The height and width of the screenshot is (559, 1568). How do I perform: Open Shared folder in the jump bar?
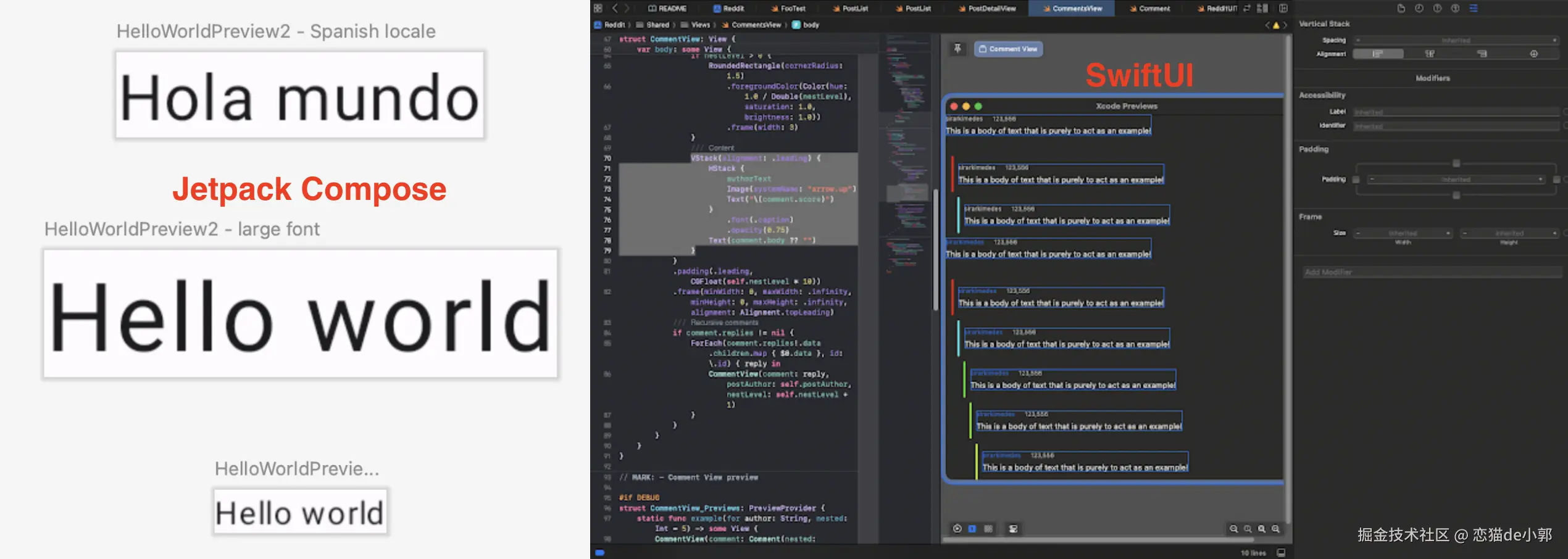(653, 25)
